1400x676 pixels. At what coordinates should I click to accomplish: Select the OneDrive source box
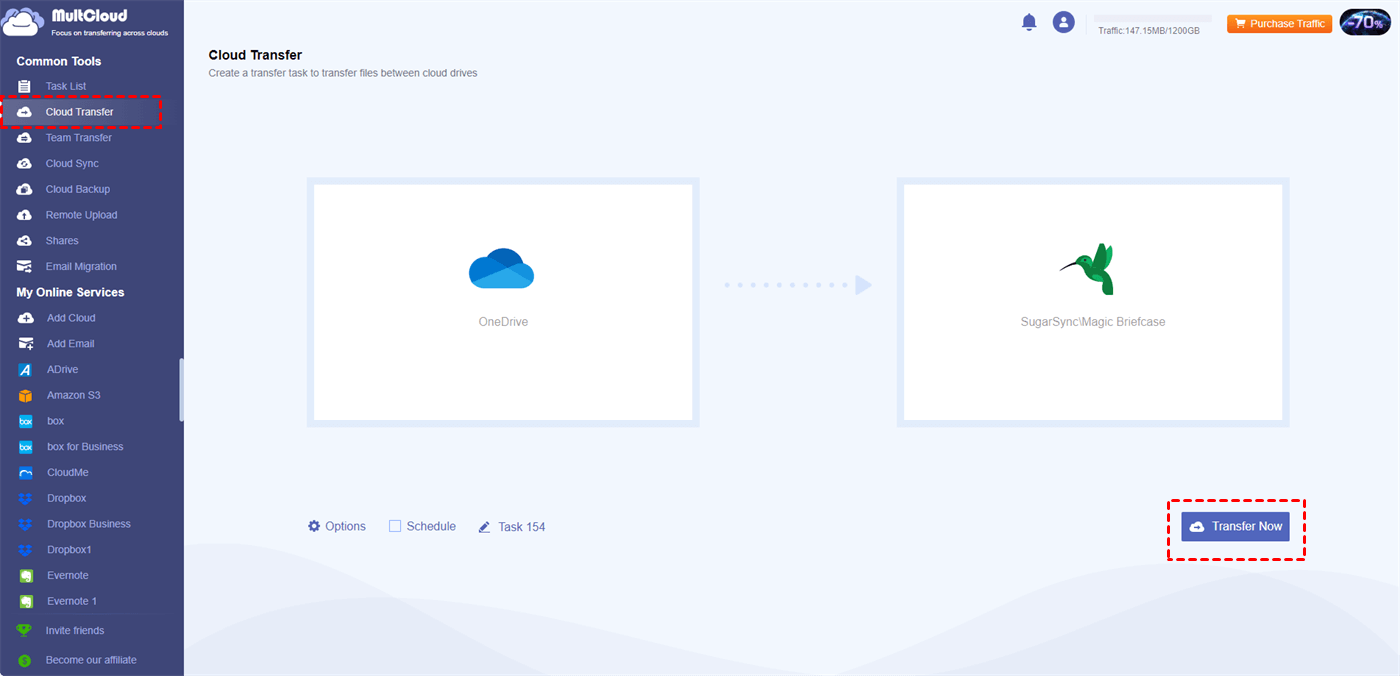pyautogui.click(x=503, y=302)
